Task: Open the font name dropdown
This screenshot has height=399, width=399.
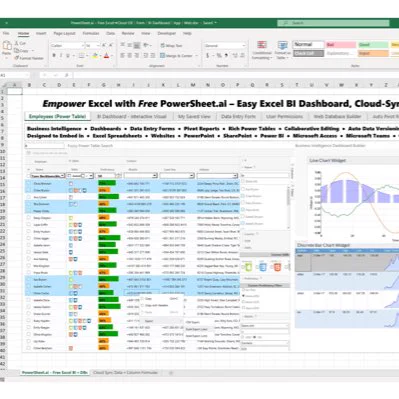Action: pos(82,45)
